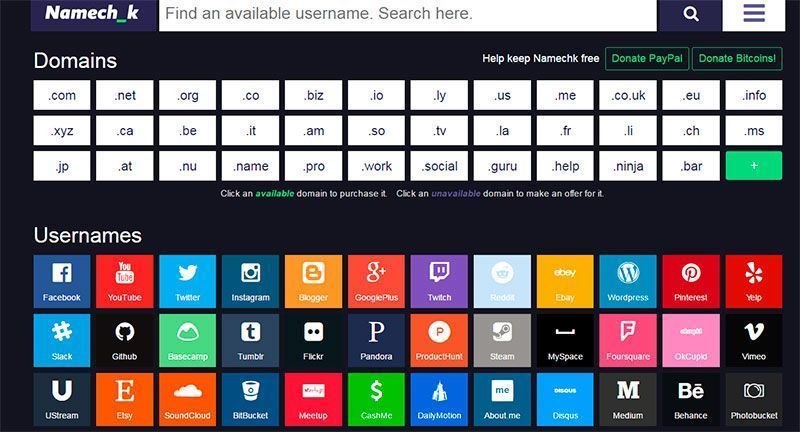This screenshot has width=800, height=432.
Task: Click the Reddit tile
Action: coord(502,282)
